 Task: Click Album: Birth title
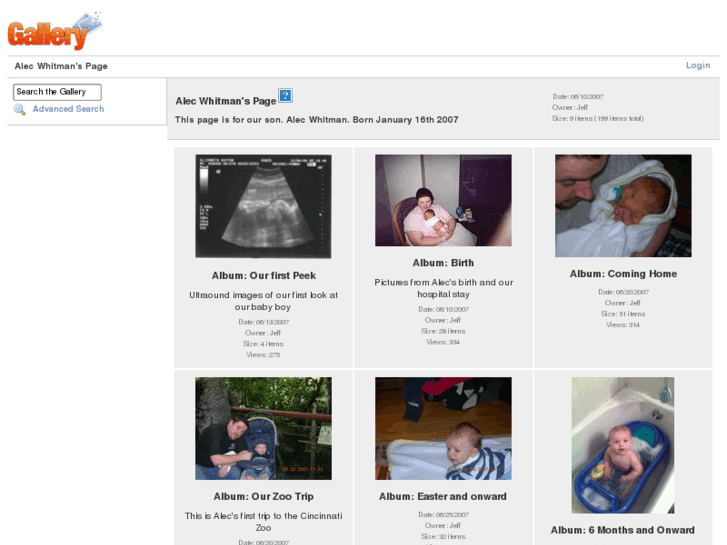tap(443, 263)
